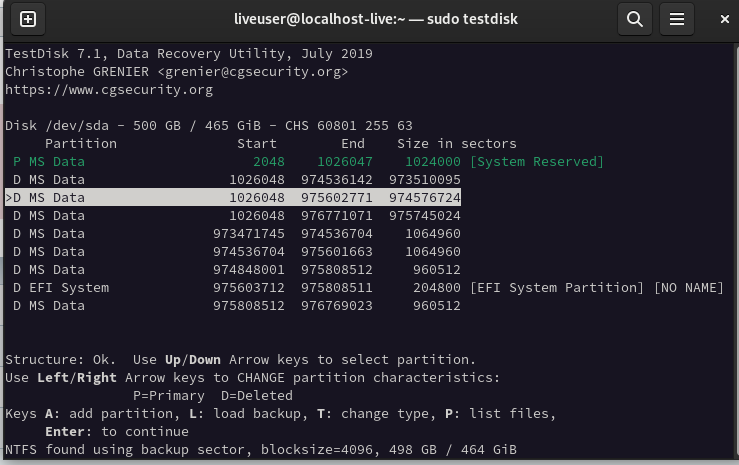
Task: Click the 'Up/Down' arrow keys hint
Action: click(x=193, y=359)
